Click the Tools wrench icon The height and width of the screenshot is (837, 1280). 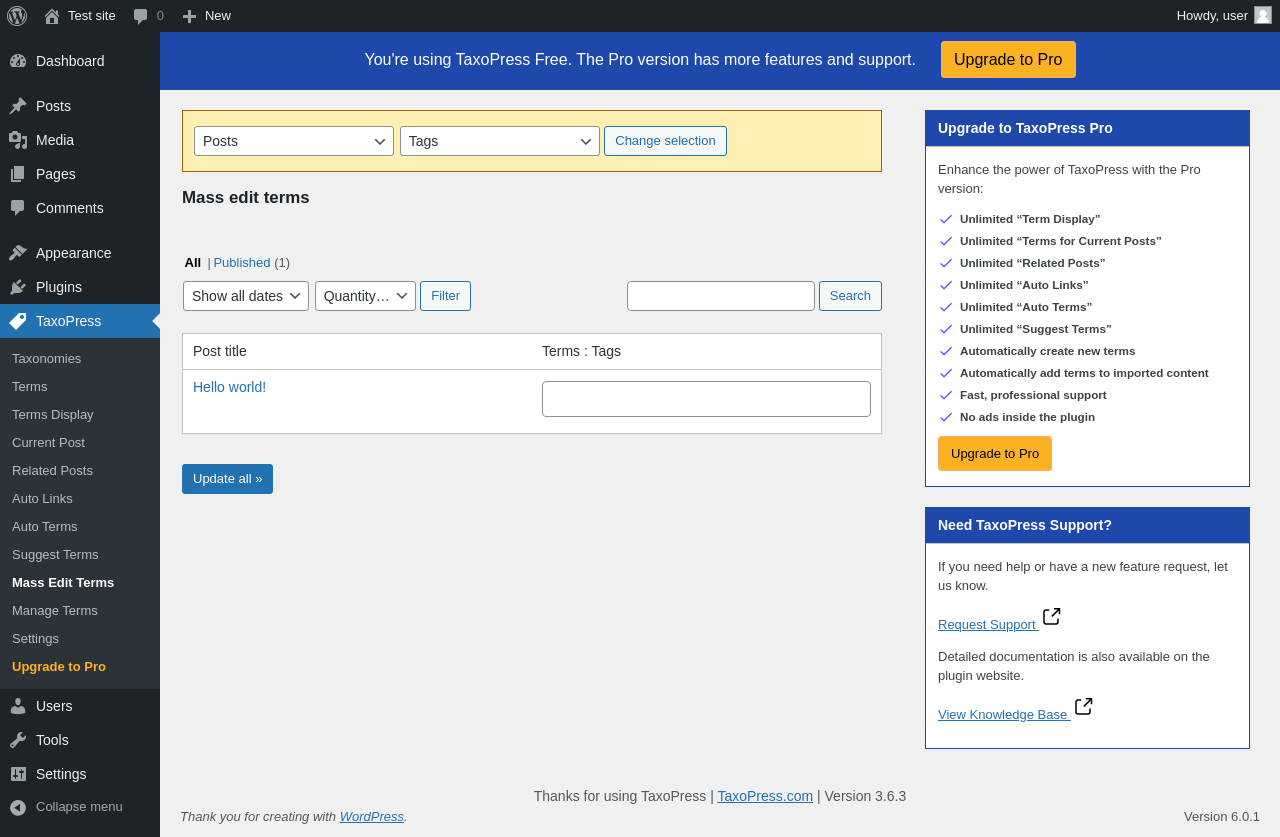tap(18, 740)
